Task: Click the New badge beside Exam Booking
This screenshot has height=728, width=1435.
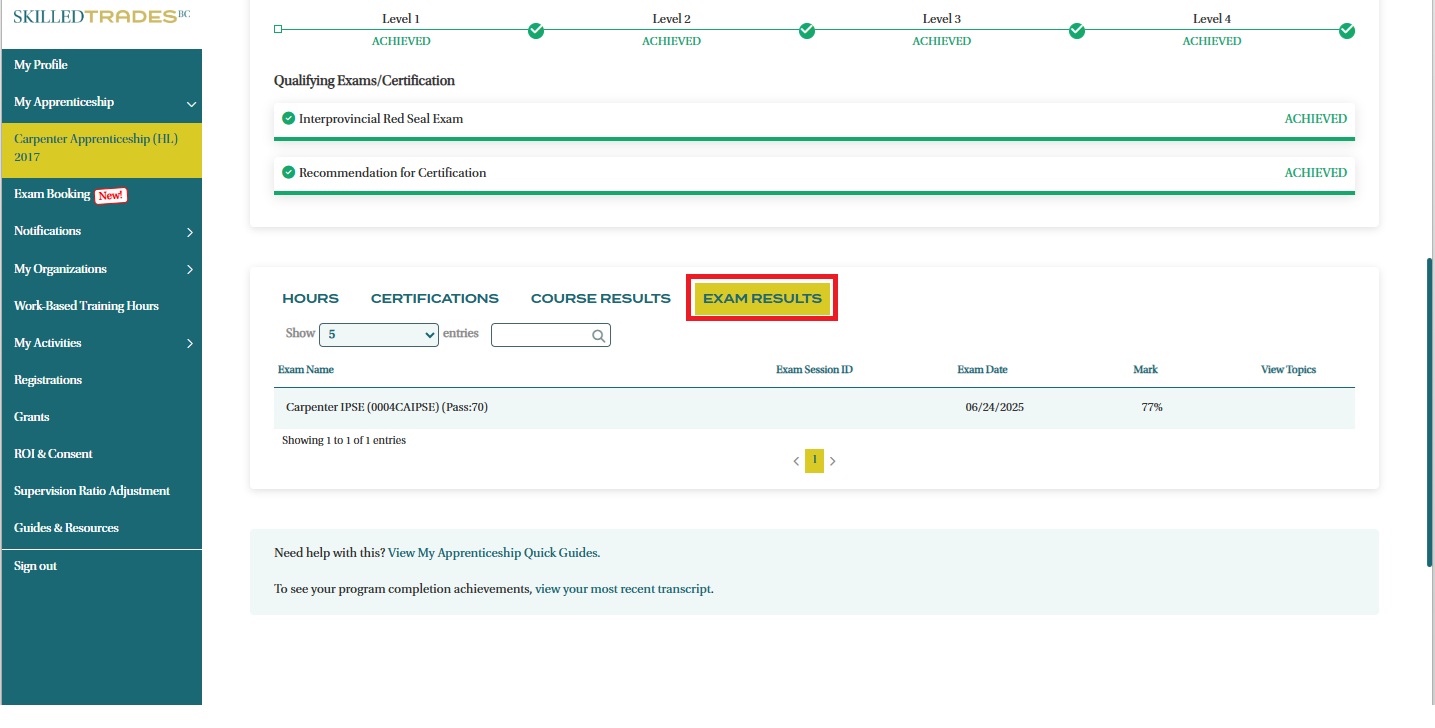Action: (x=111, y=195)
